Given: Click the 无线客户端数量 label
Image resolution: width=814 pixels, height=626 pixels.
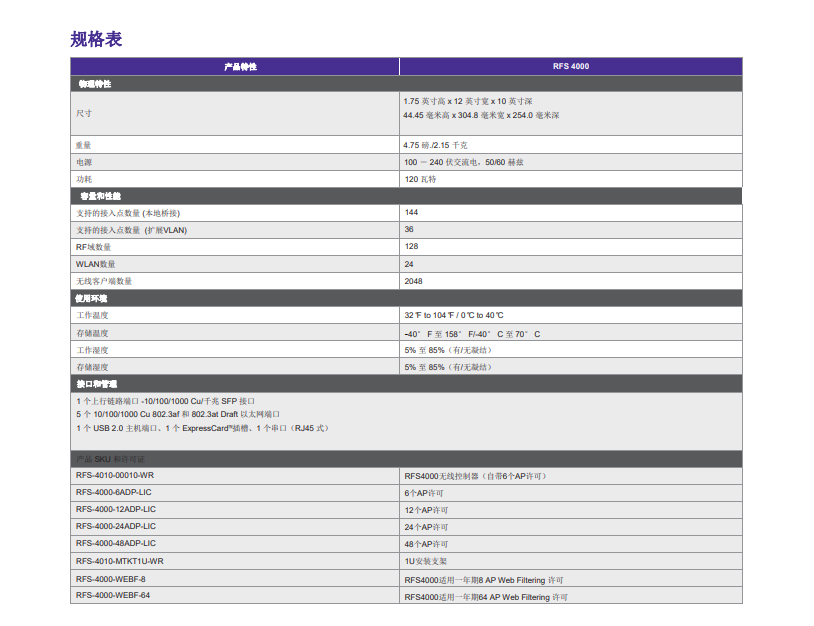Looking at the screenshot, I should [x=104, y=281].
